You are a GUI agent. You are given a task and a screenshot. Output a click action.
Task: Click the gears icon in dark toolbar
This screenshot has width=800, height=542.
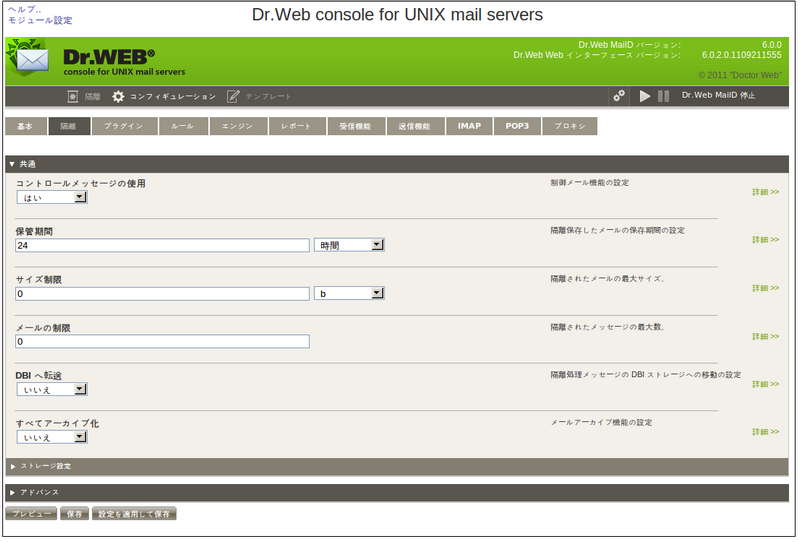click(619, 95)
